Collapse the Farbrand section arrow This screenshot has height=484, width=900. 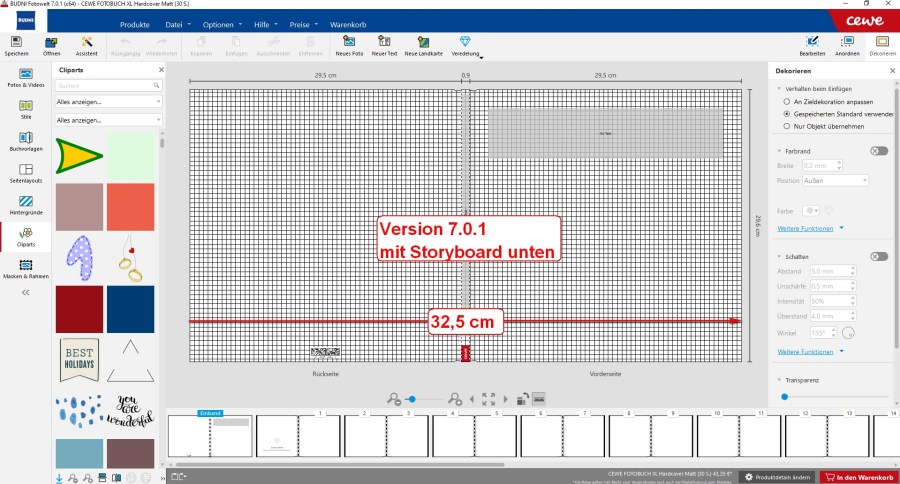(779, 151)
